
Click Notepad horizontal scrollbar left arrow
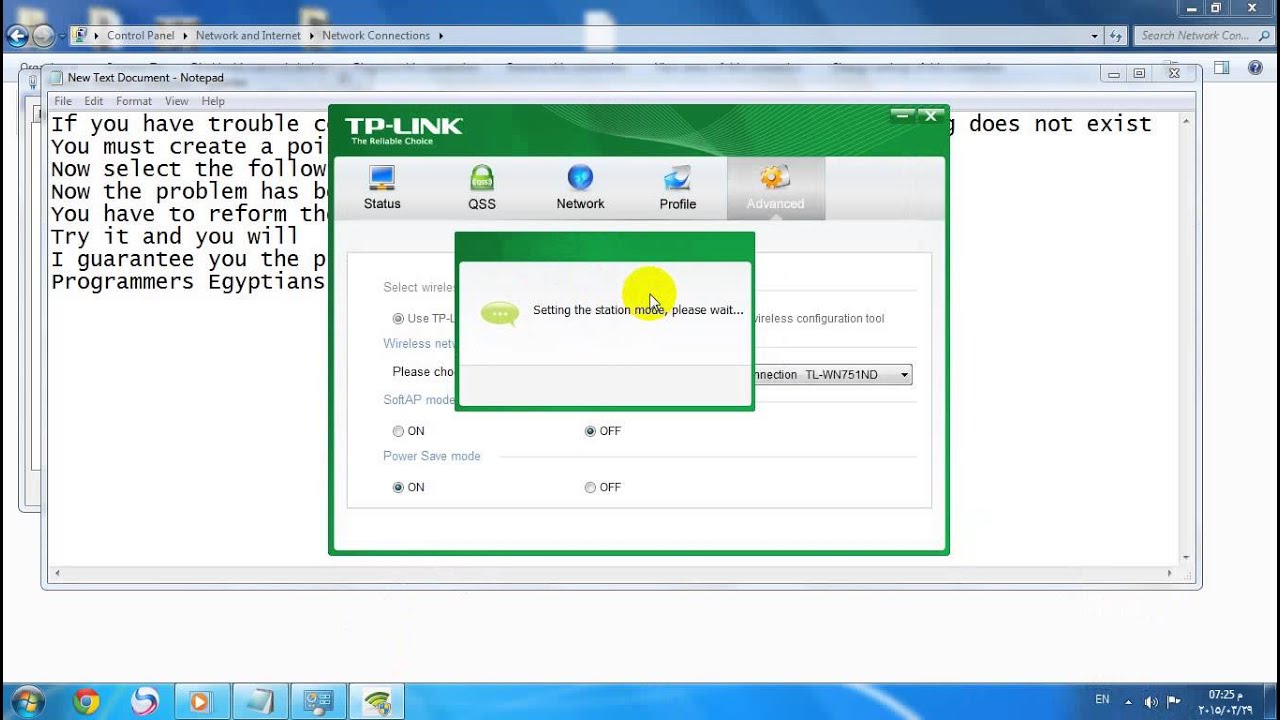tap(58, 574)
